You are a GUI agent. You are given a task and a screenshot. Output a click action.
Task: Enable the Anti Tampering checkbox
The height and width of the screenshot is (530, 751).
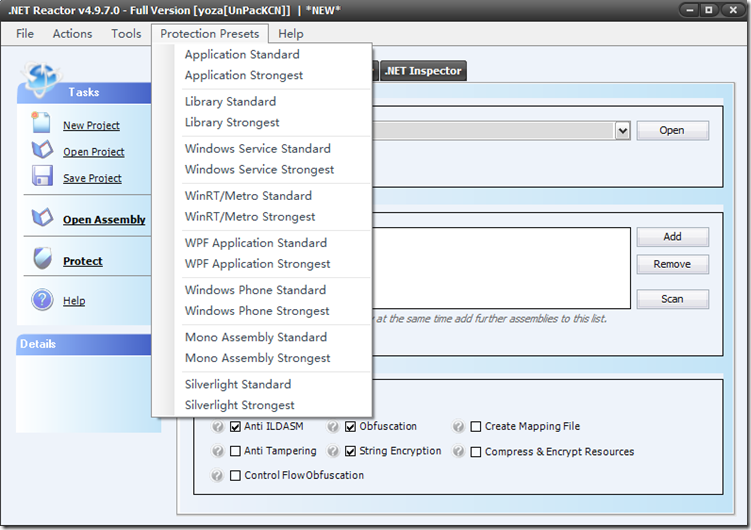coord(236,451)
